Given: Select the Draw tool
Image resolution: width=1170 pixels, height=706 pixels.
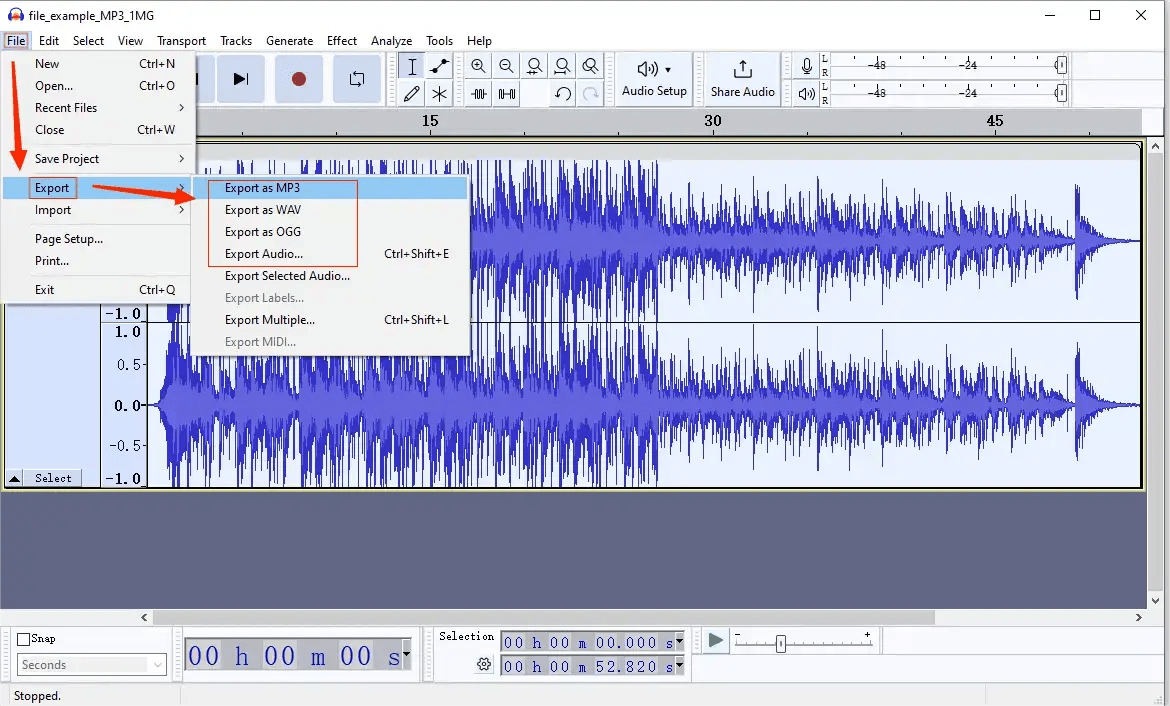Looking at the screenshot, I should point(411,93).
